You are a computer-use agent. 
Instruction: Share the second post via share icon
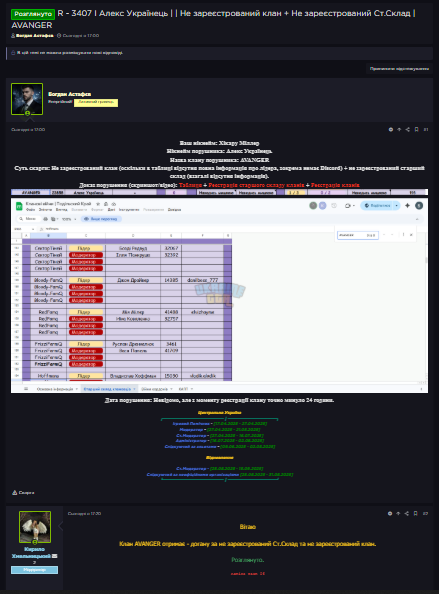407,514
